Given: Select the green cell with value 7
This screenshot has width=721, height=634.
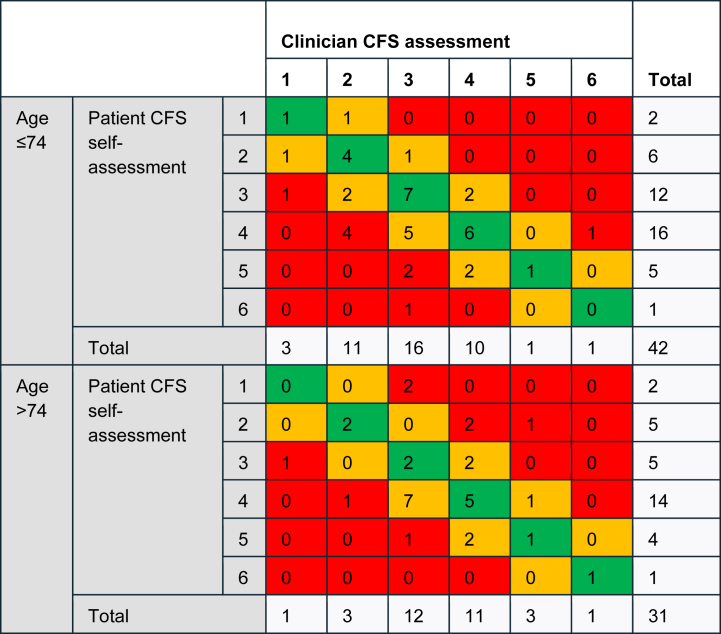Looking at the screenshot, I should pyautogui.click(x=418, y=193).
